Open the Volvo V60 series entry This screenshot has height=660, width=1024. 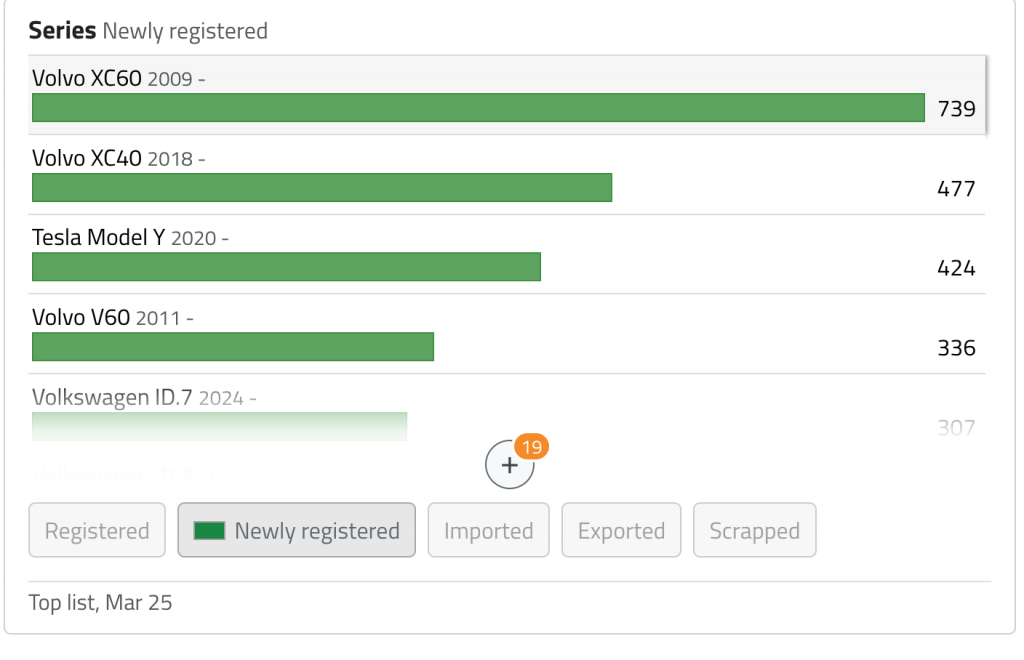click(x=81, y=318)
